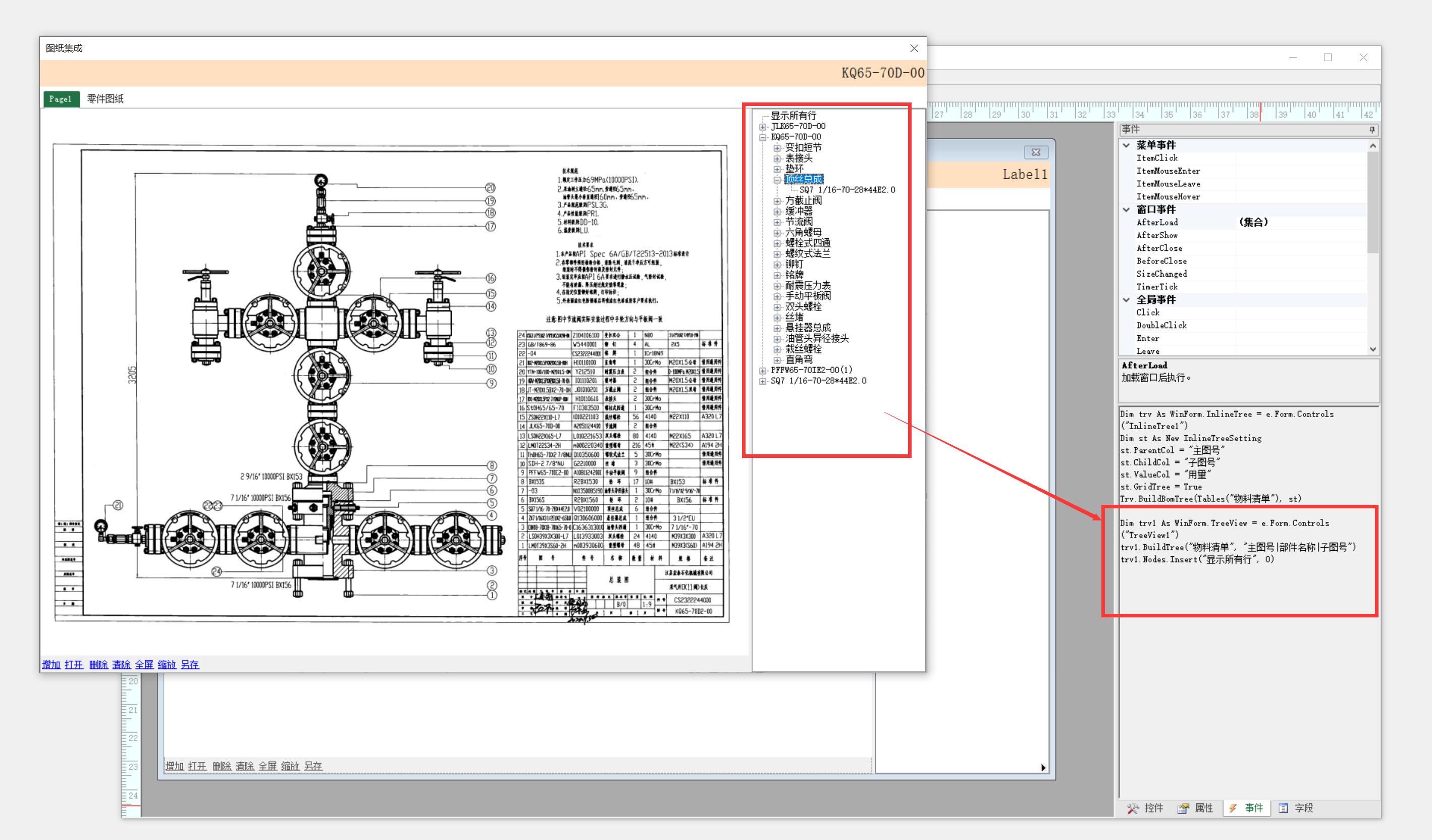
Task: Select the 缓冲器 tree item
Action: click(x=799, y=211)
